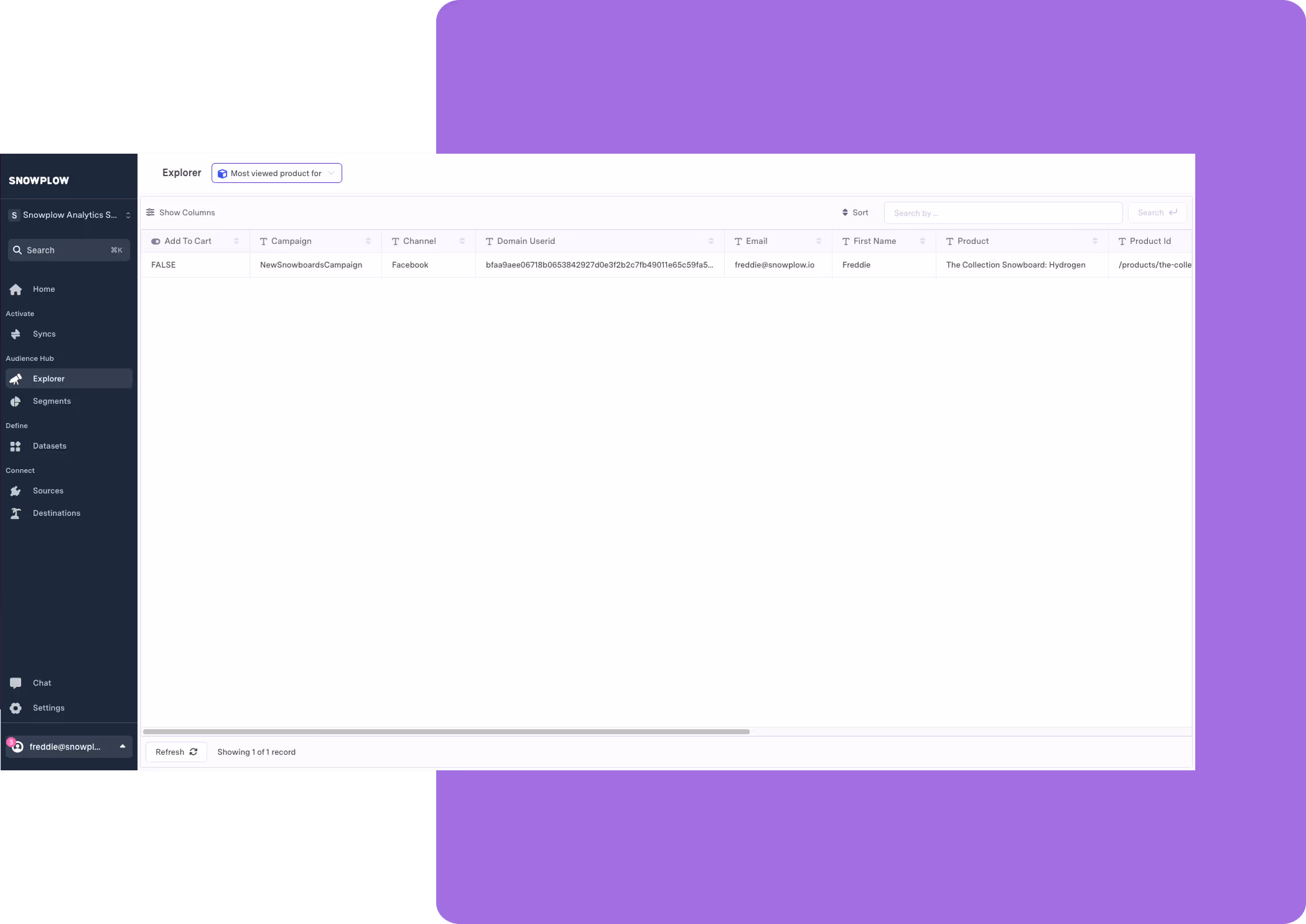Screen dimensions: 1306x924
Task: Open Syncs under Activate
Action: tap(69, 334)
